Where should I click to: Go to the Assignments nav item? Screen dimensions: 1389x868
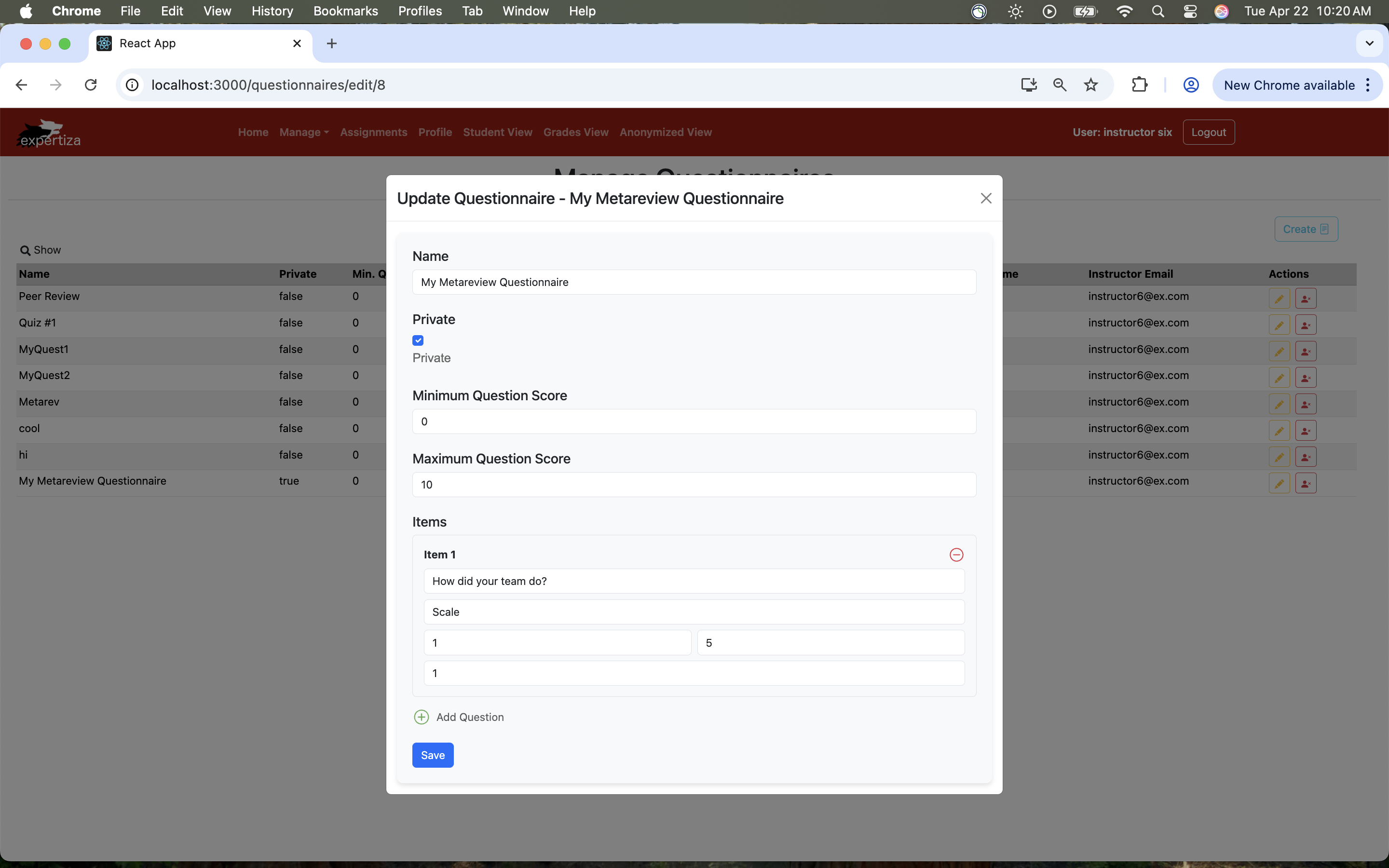point(373,132)
